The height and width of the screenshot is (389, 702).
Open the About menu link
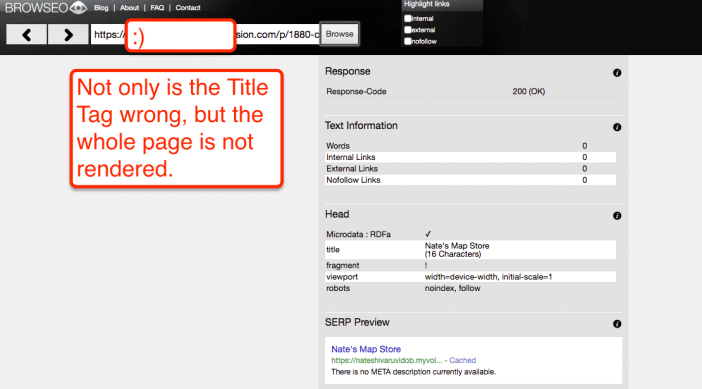pos(129,8)
